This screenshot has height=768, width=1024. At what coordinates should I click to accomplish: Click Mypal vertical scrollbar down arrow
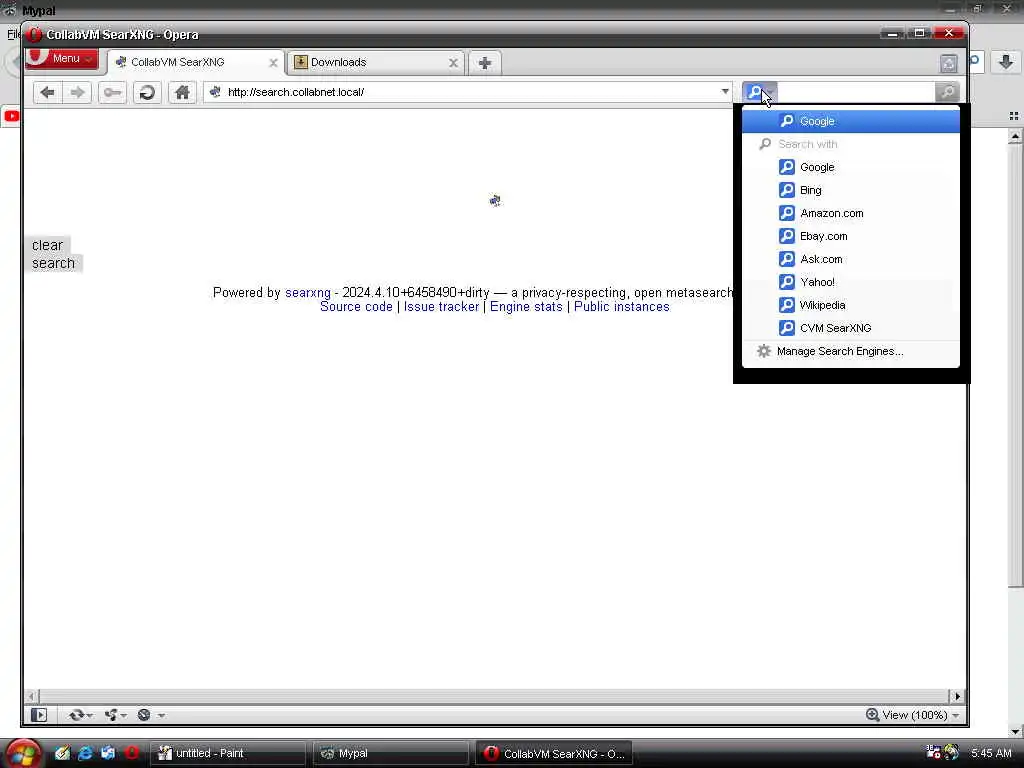click(1015, 731)
